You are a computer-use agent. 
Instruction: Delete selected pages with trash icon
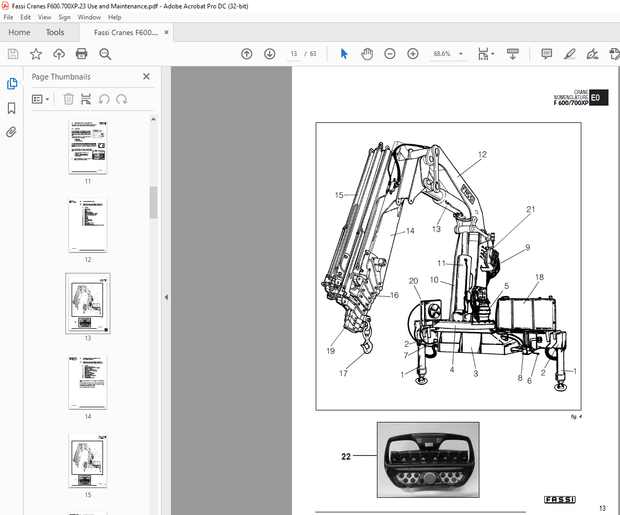[68, 99]
